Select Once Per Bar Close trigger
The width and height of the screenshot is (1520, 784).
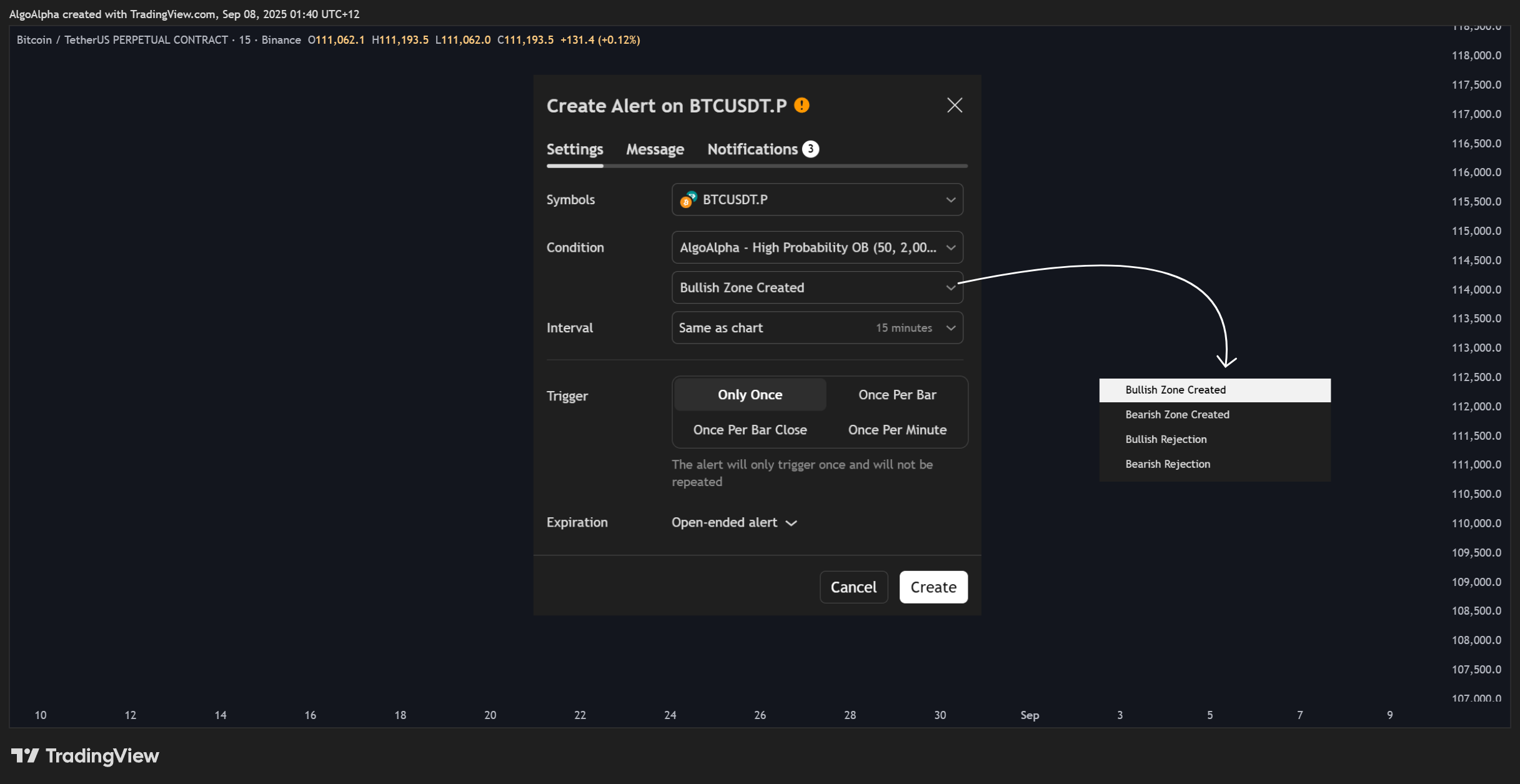750,429
